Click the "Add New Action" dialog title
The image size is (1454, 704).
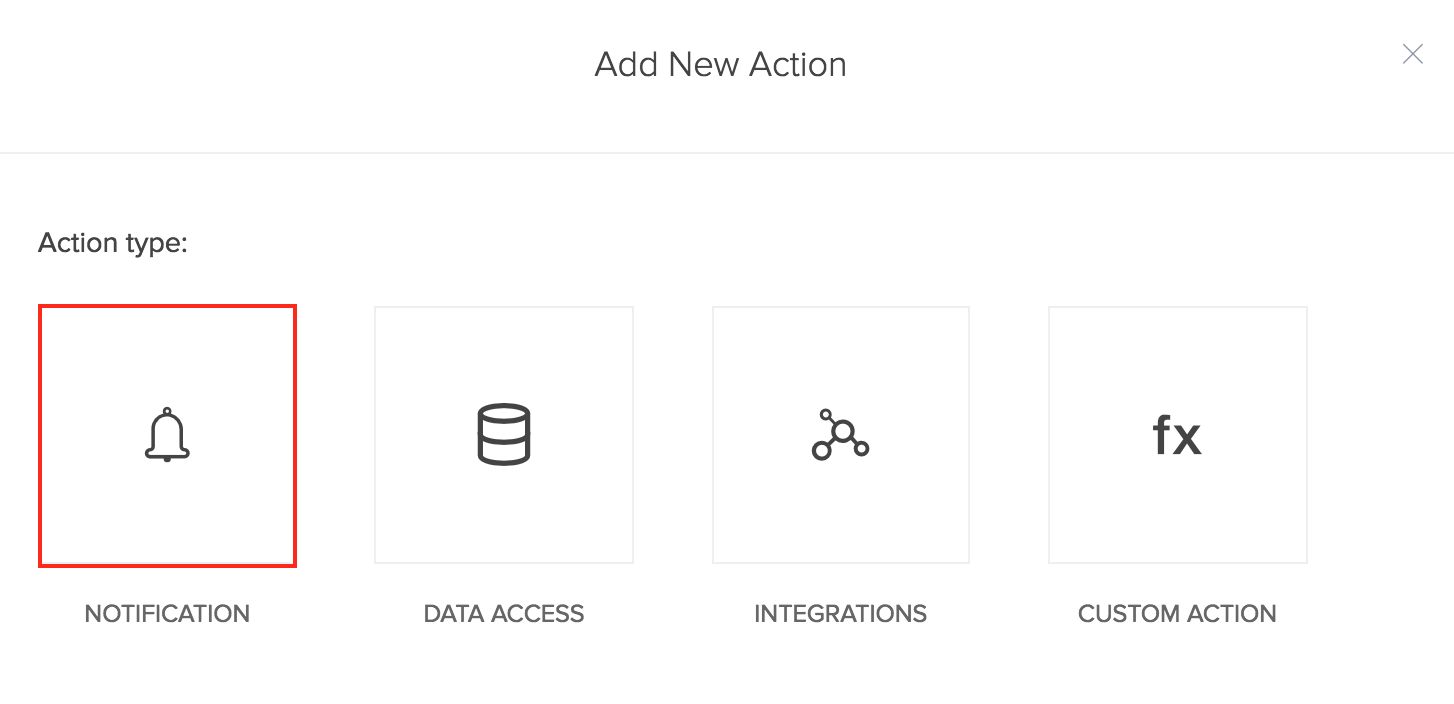(x=720, y=65)
